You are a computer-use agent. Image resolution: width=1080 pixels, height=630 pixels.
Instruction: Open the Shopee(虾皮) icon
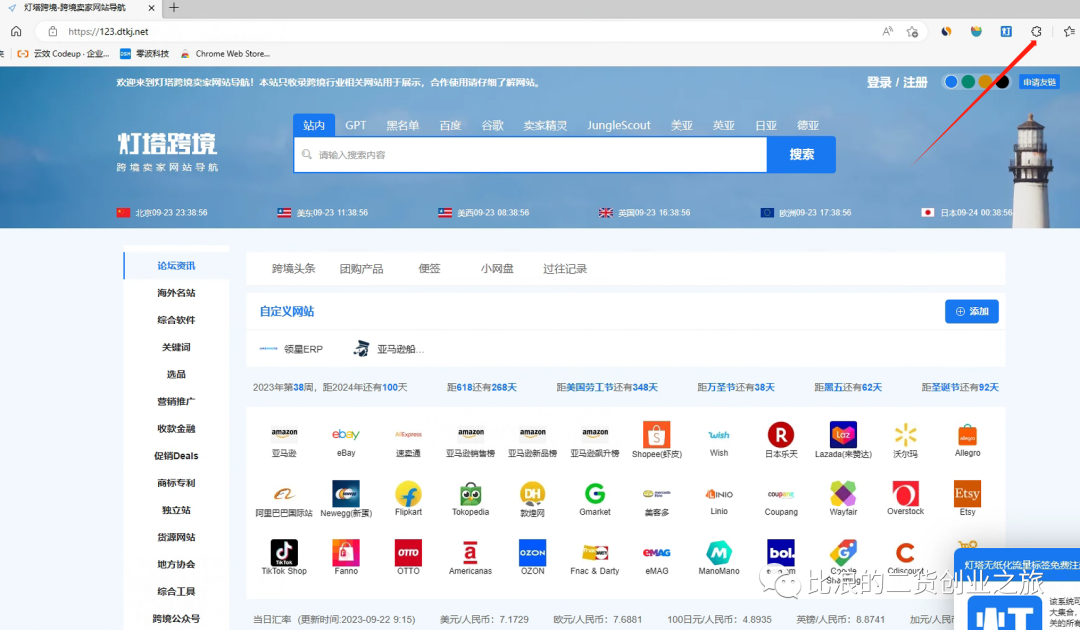pos(656,434)
